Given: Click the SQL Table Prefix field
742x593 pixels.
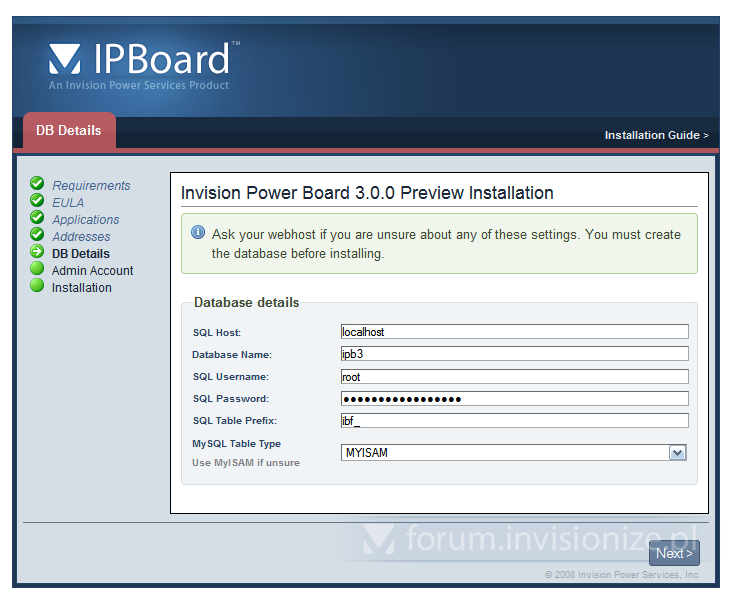Looking at the screenshot, I should pos(514,421).
